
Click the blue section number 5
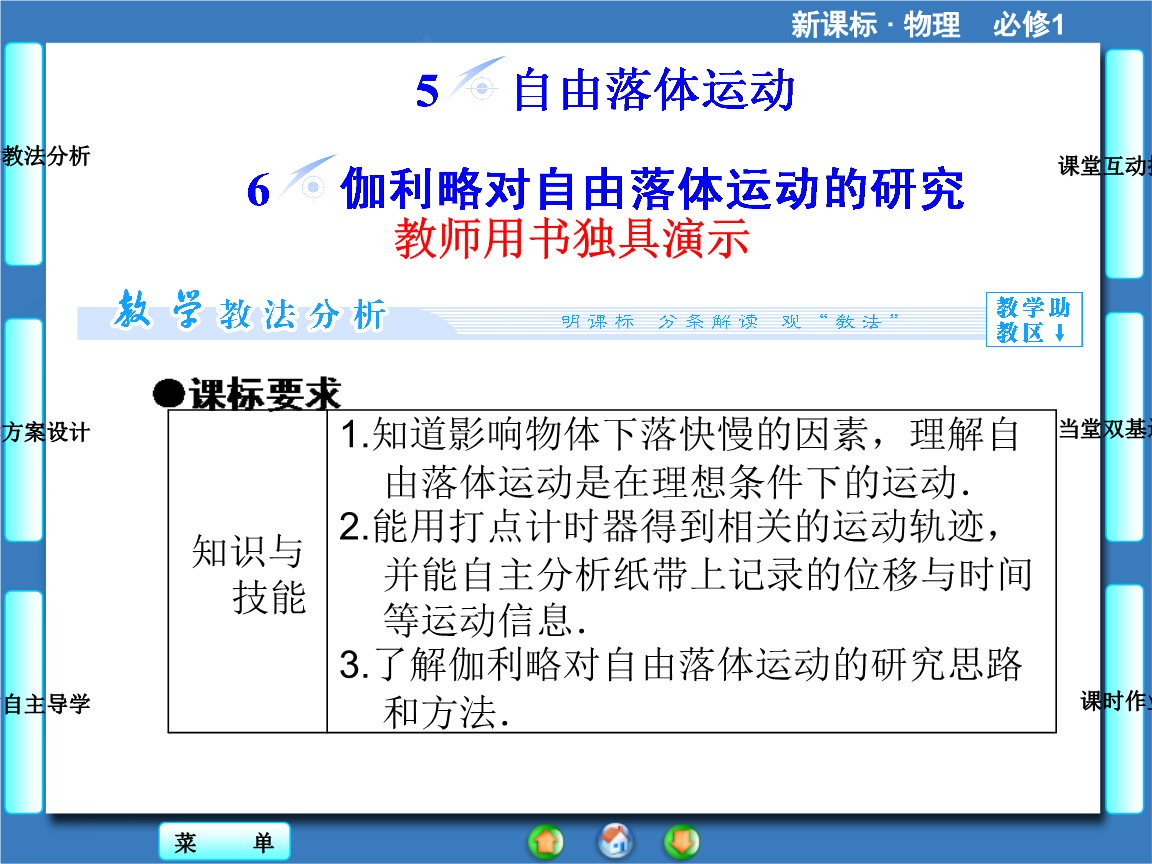point(427,91)
